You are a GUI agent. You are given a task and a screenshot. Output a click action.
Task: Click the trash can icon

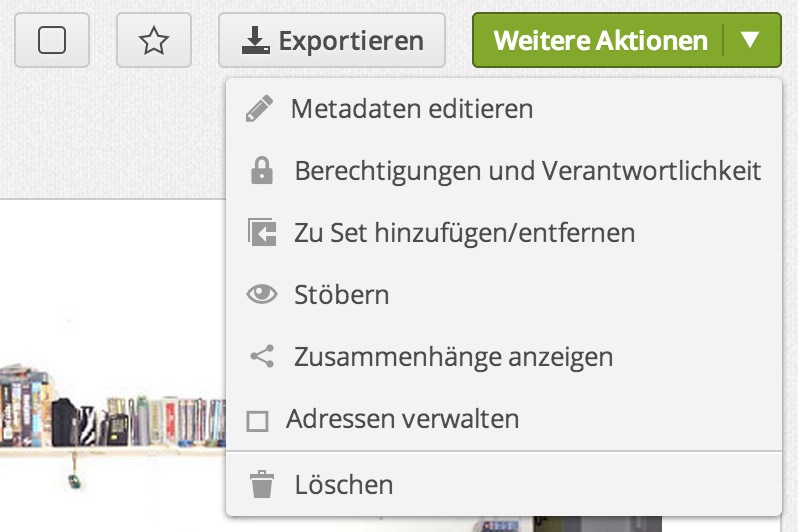261,486
